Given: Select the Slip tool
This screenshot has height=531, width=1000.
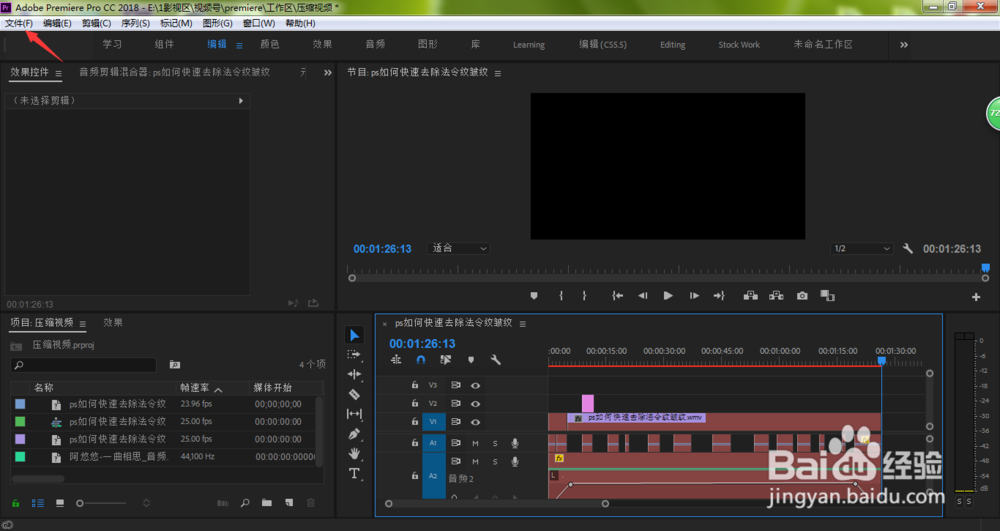Looking at the screenshot, I should click(354, 414).
